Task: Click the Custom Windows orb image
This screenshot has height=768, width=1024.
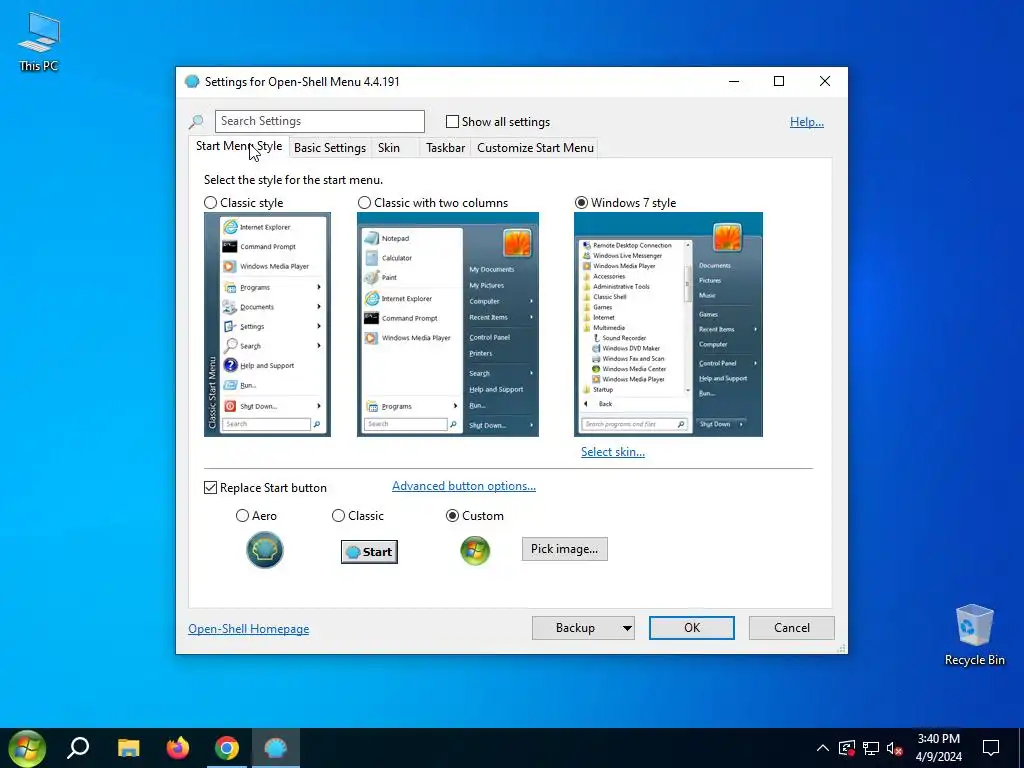Action: 475,551
